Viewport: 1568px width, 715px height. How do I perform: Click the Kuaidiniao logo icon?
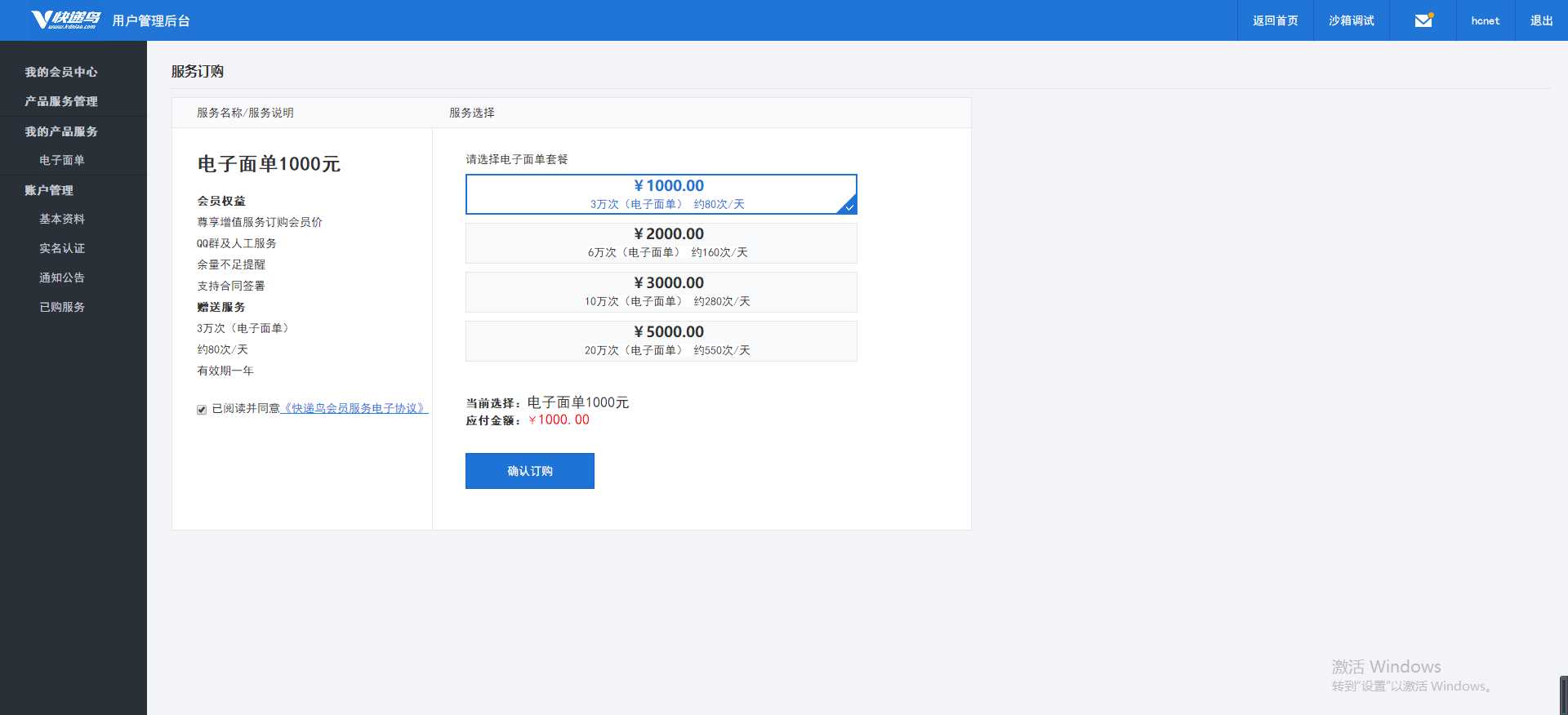click(65, 20)
